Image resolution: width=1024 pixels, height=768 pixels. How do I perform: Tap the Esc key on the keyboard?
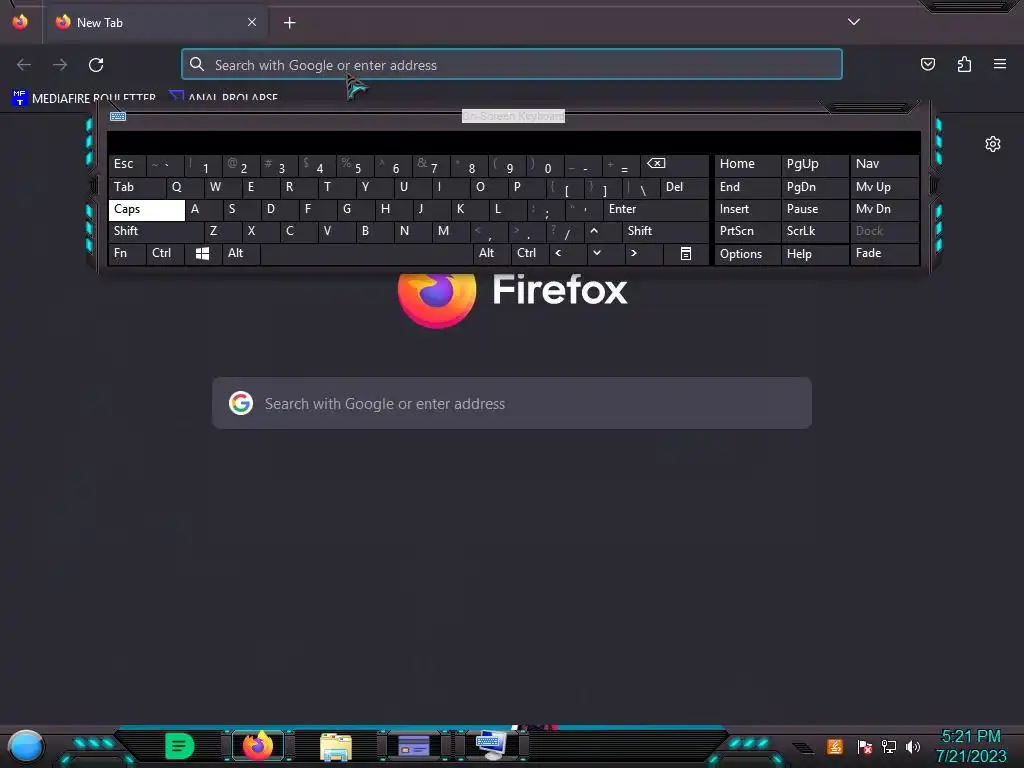tap(127, 165)
